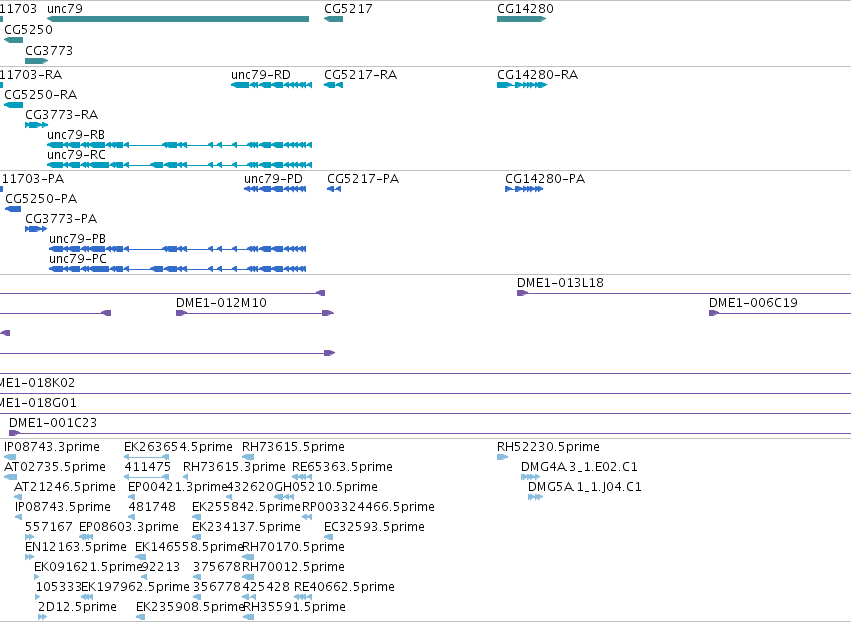Viewport: 851px width, 622px height.
Task: Click the unc79-RB transcript label
Action: click(76, 135)
